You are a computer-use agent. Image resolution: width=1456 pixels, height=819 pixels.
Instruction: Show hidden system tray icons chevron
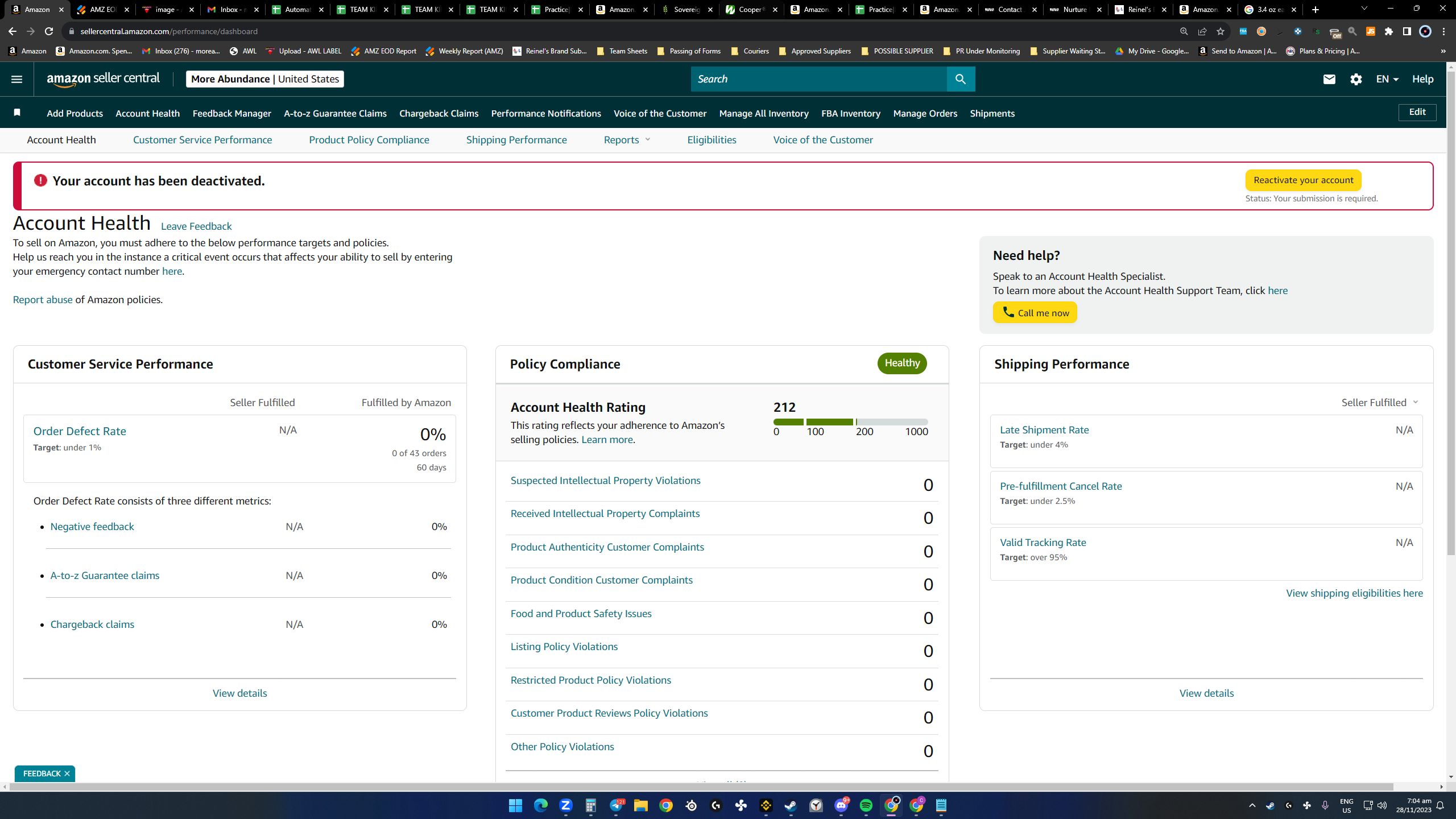coord(1252,805)
